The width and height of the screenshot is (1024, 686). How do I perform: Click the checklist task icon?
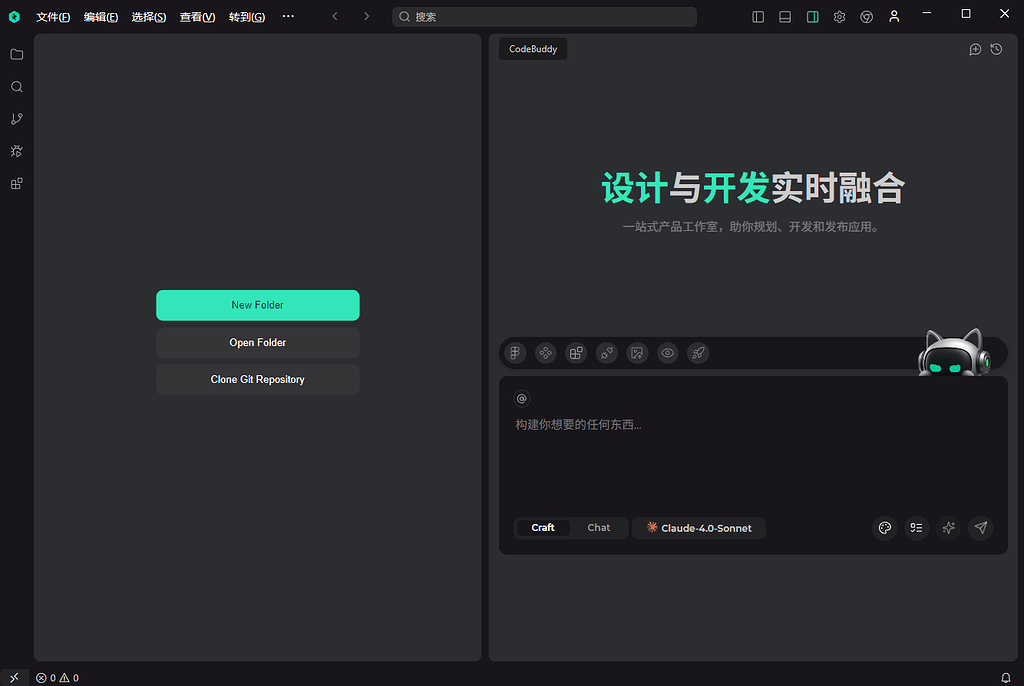[917, 528]
